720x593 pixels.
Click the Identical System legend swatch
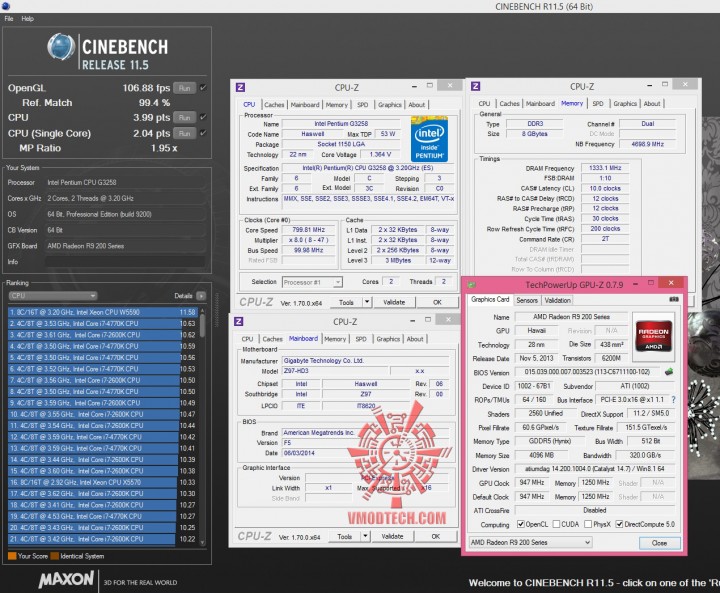point(55,556)
